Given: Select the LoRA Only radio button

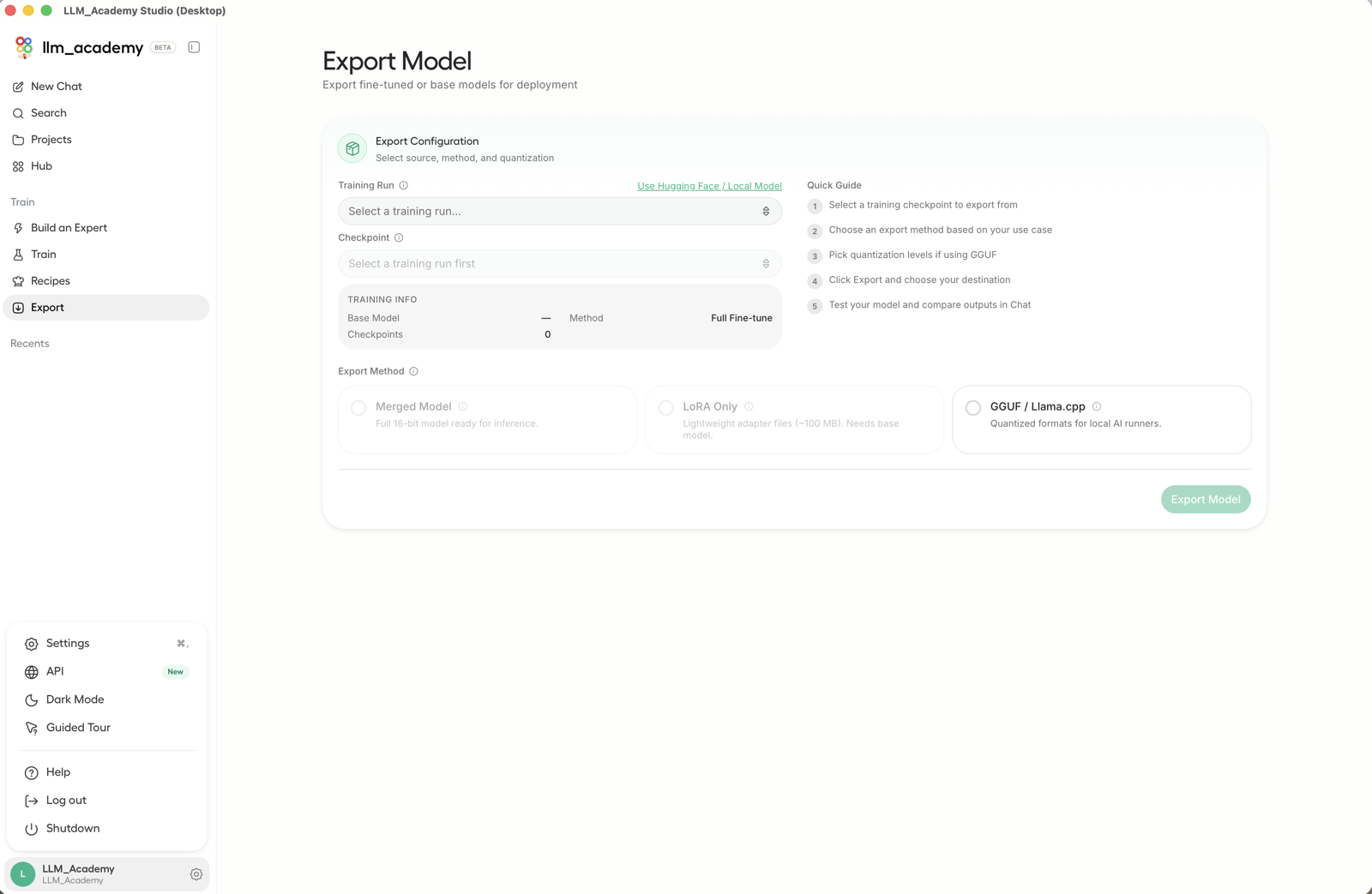Looking at the screenshot, I should pos(665,408).
